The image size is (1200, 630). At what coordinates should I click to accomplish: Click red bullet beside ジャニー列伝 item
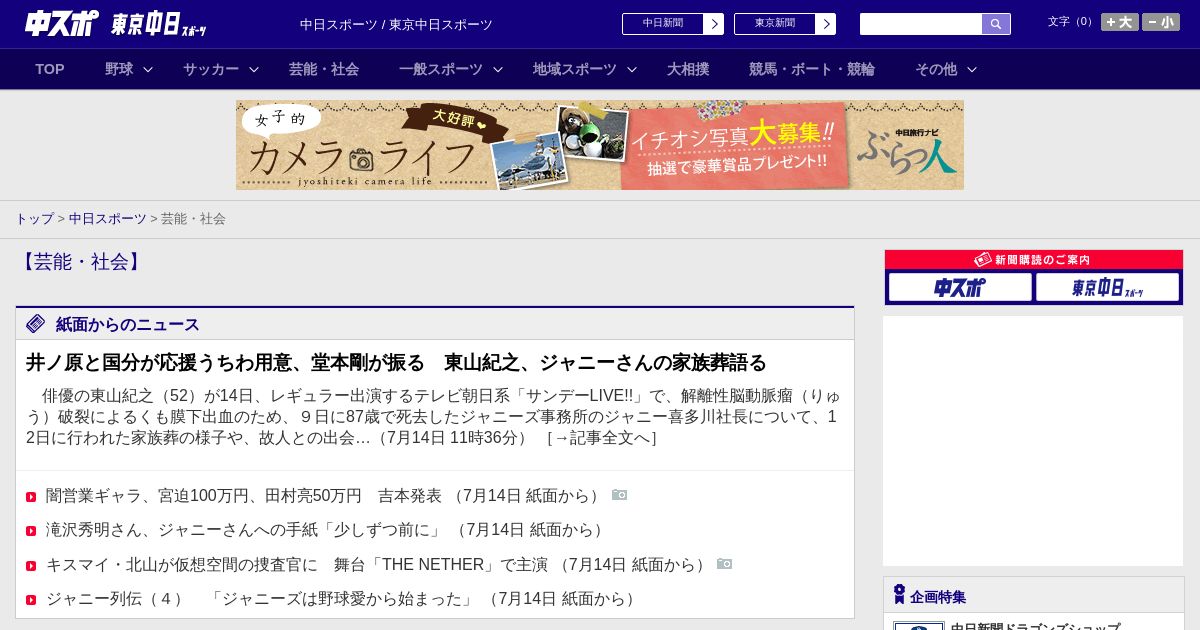pos(31,600)
